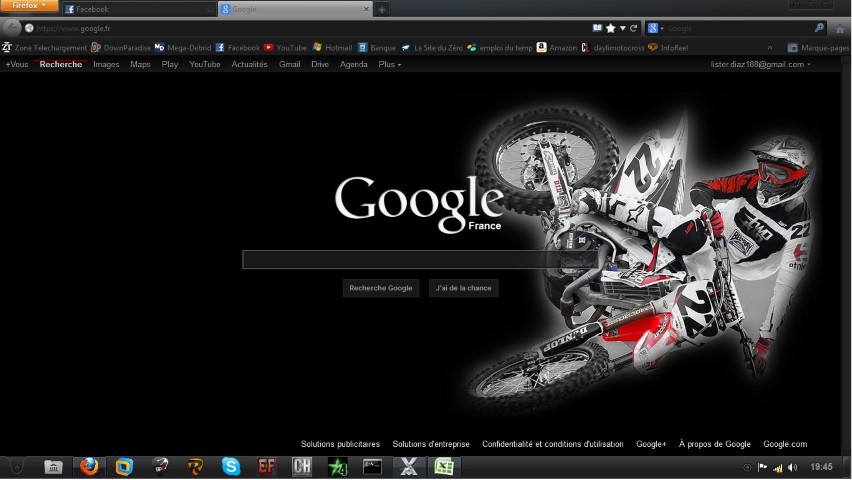Open the Marque-pages bookmarks menu
Image resolution: width=852 pixels, height=480 pixels.
818,48
